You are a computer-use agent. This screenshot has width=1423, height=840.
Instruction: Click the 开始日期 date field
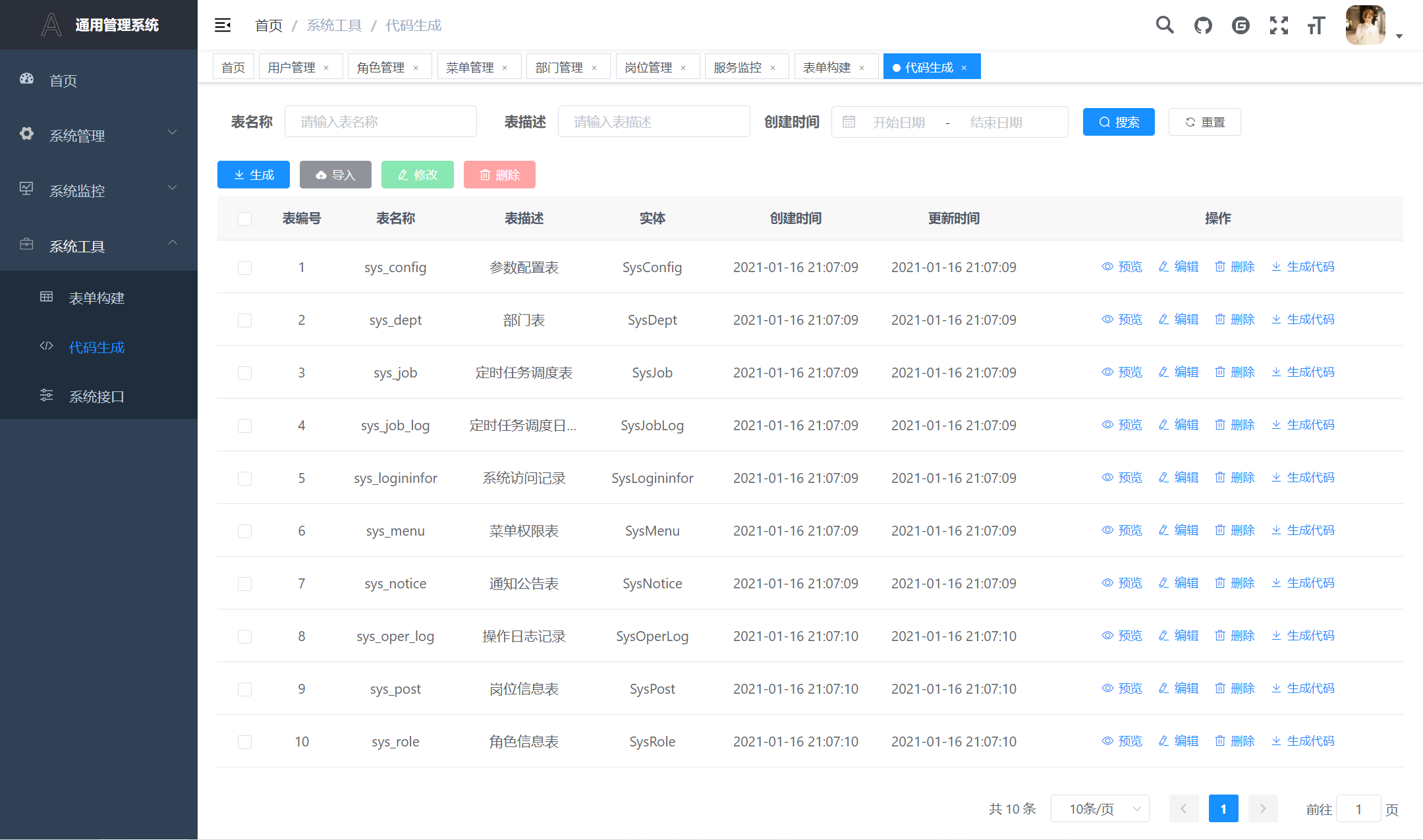pos(899,123)
